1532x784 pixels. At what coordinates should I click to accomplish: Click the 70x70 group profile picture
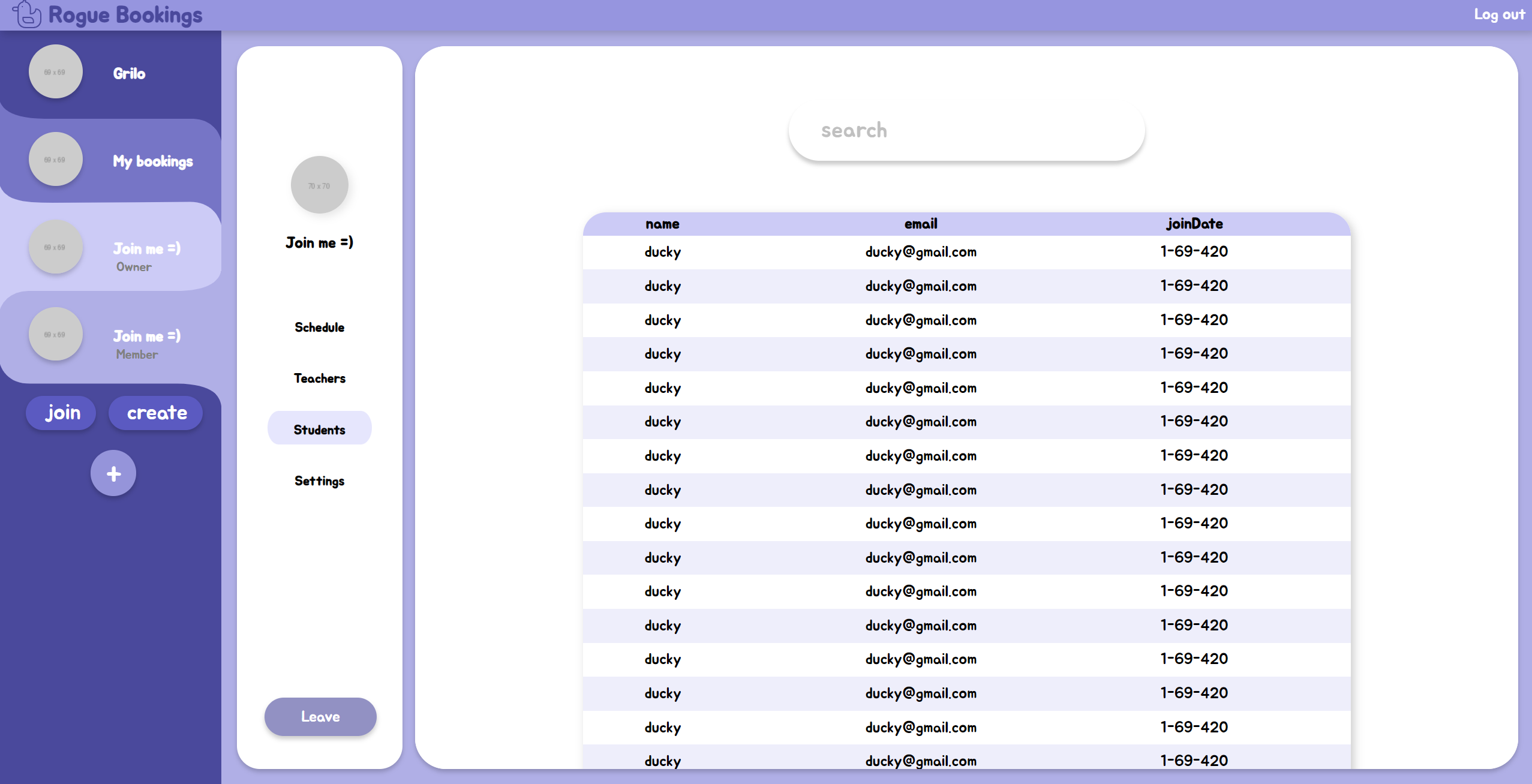[320, 185]
